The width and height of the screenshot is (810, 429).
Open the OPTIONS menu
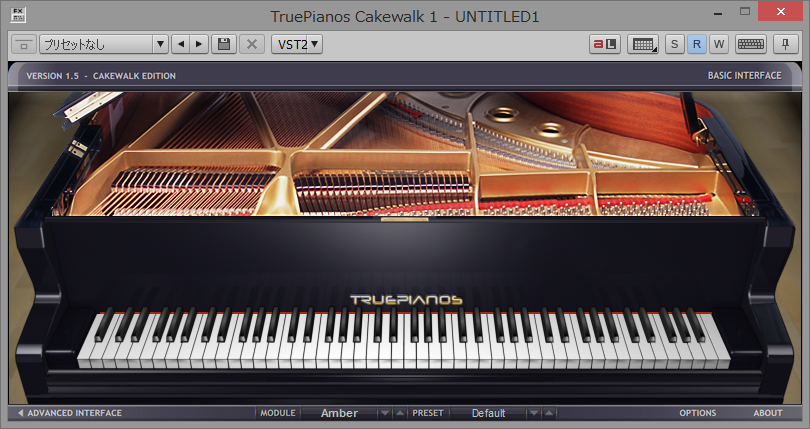[697, 413]
